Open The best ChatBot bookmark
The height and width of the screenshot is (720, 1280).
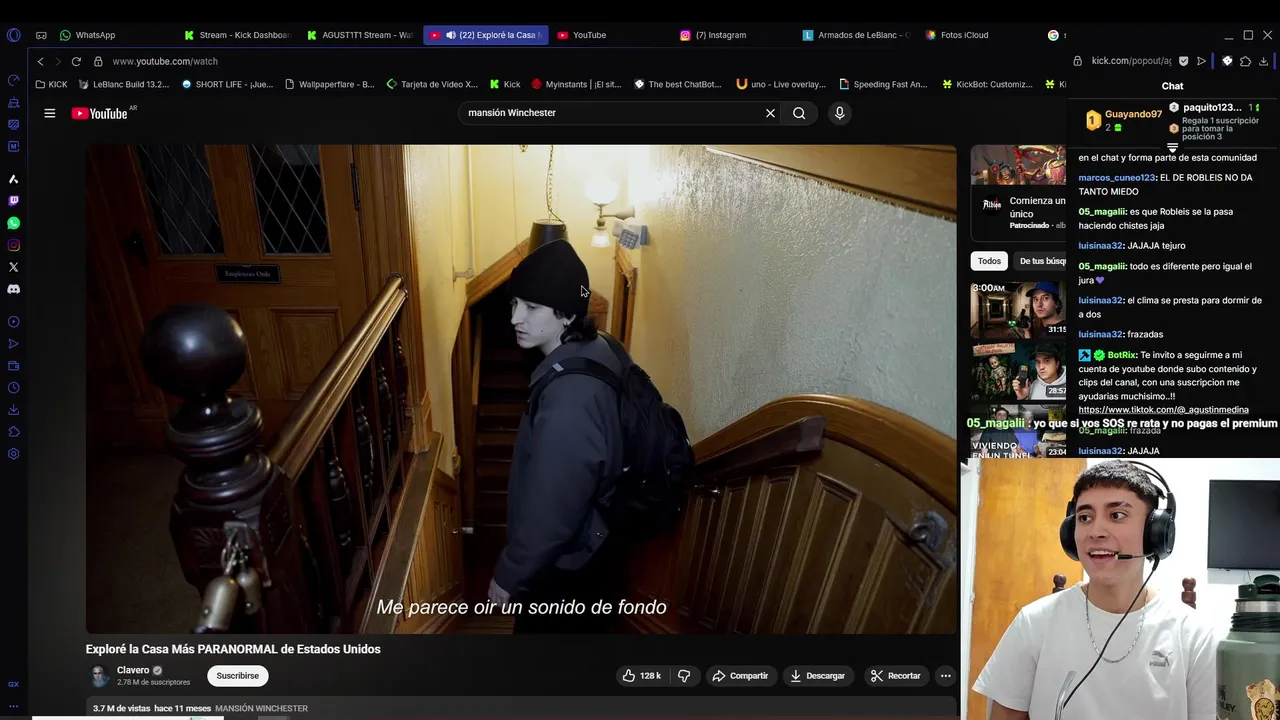coord(677,84)
